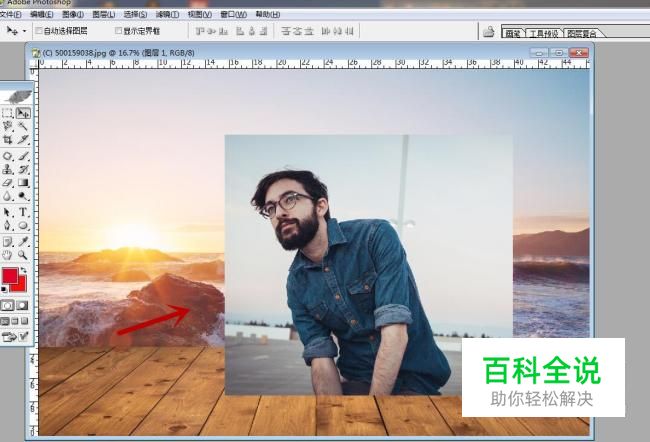Select the History Brush tool
Image resolution: width=650 pixels, height=442 pixels.
(23, 170)
